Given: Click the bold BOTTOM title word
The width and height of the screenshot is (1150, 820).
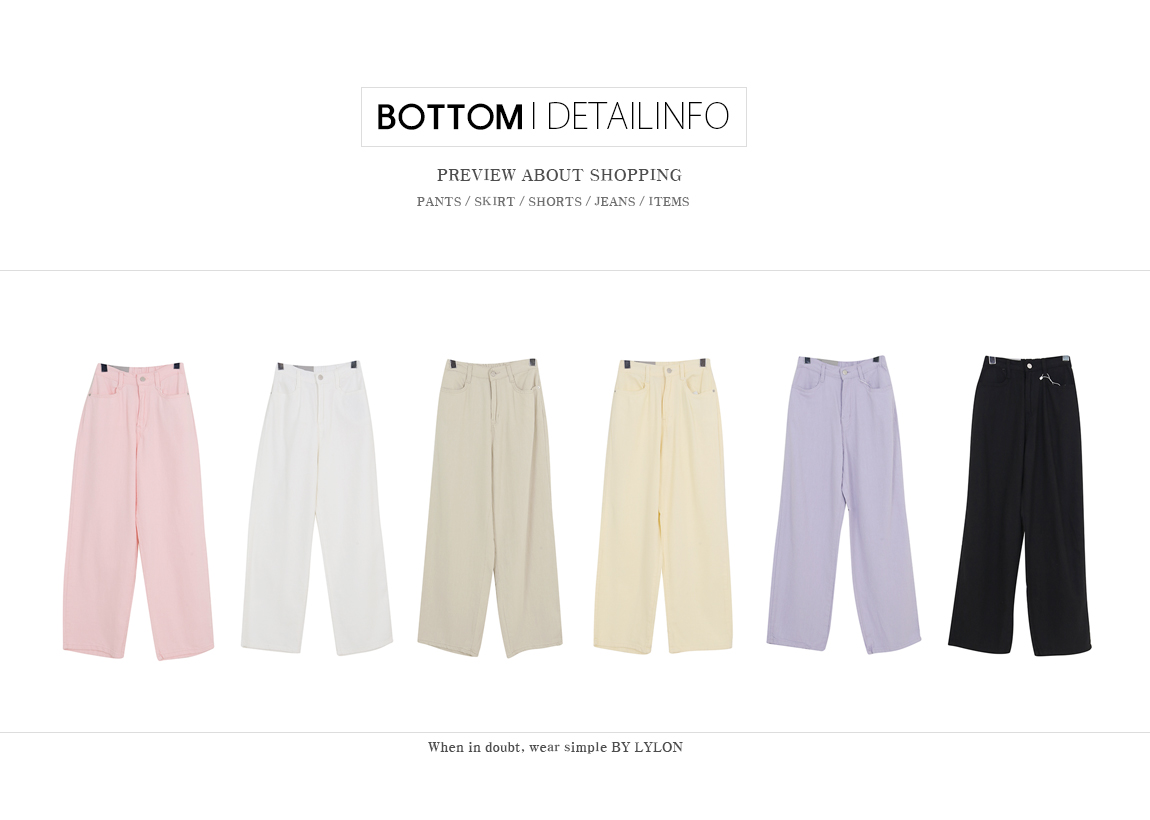Looking at the screenshot, I should 450,117.
